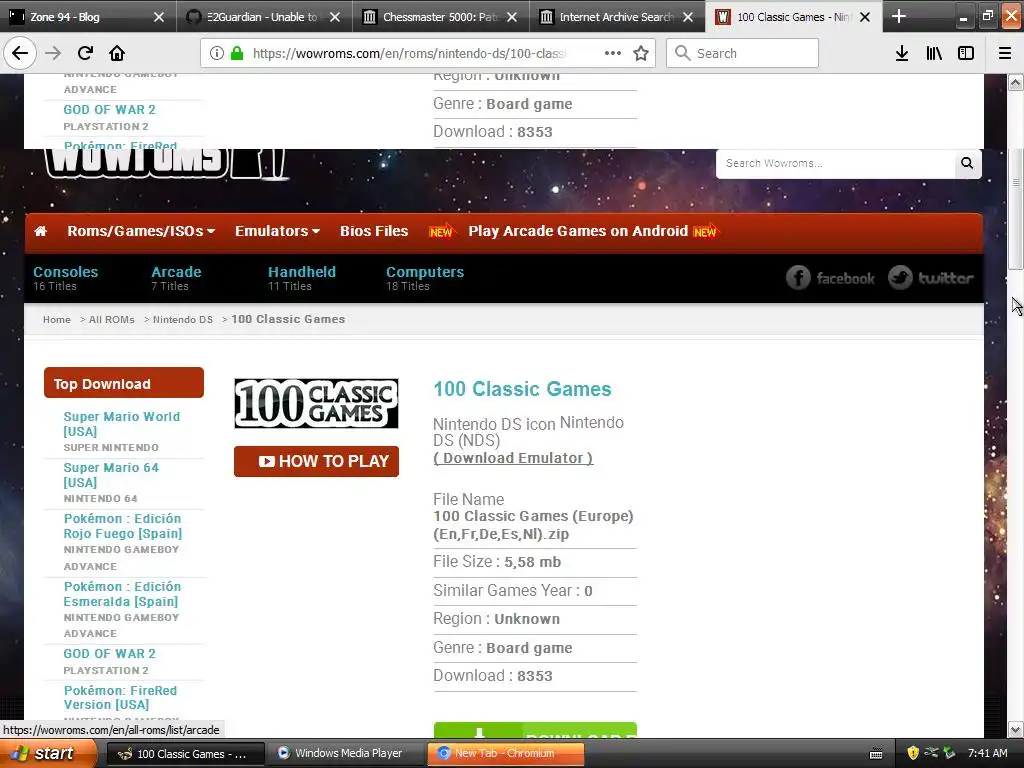Click the Top Download header

click(x=124, y=383)
